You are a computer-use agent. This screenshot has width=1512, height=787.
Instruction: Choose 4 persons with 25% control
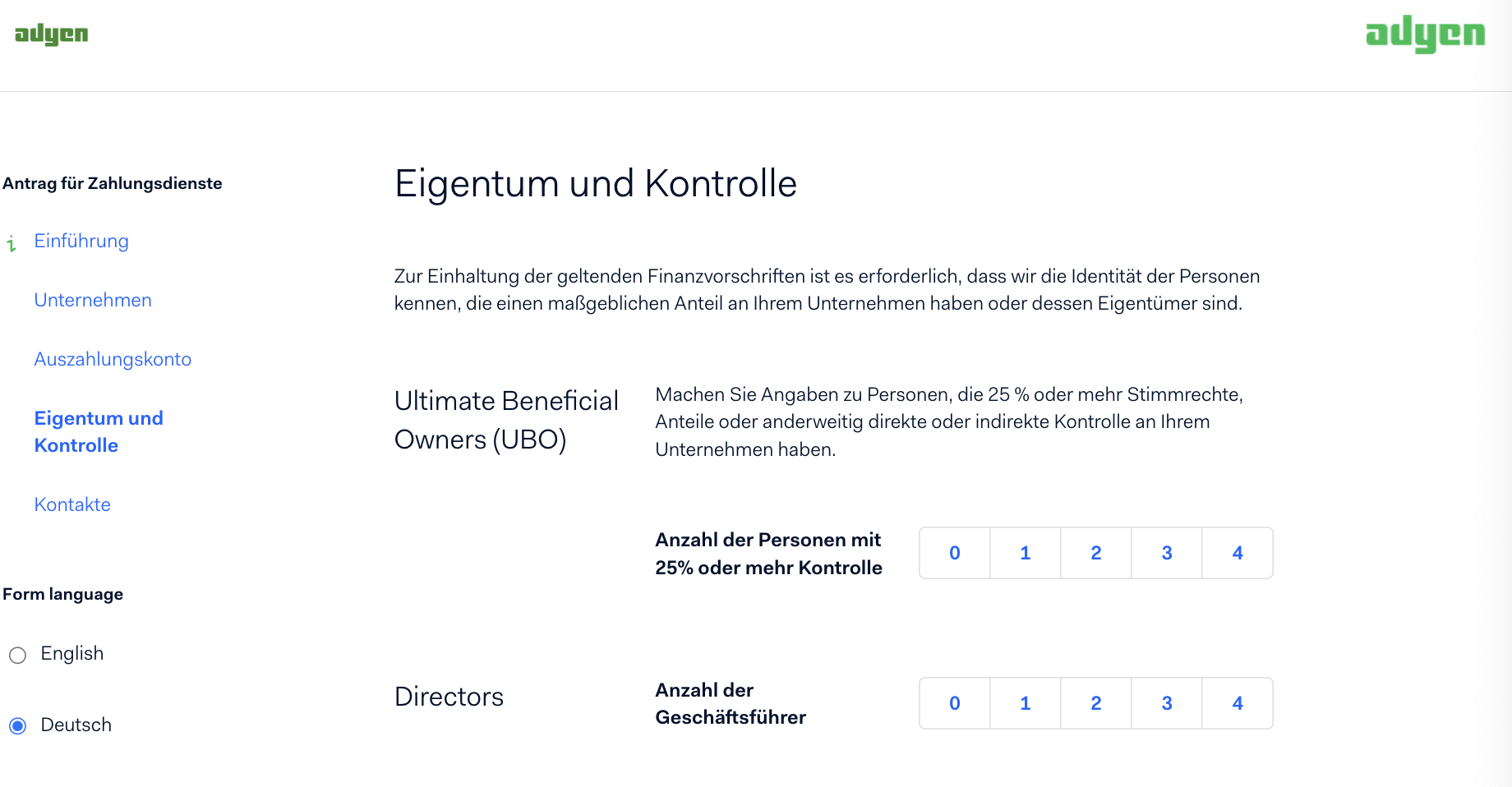(1238, 553)
